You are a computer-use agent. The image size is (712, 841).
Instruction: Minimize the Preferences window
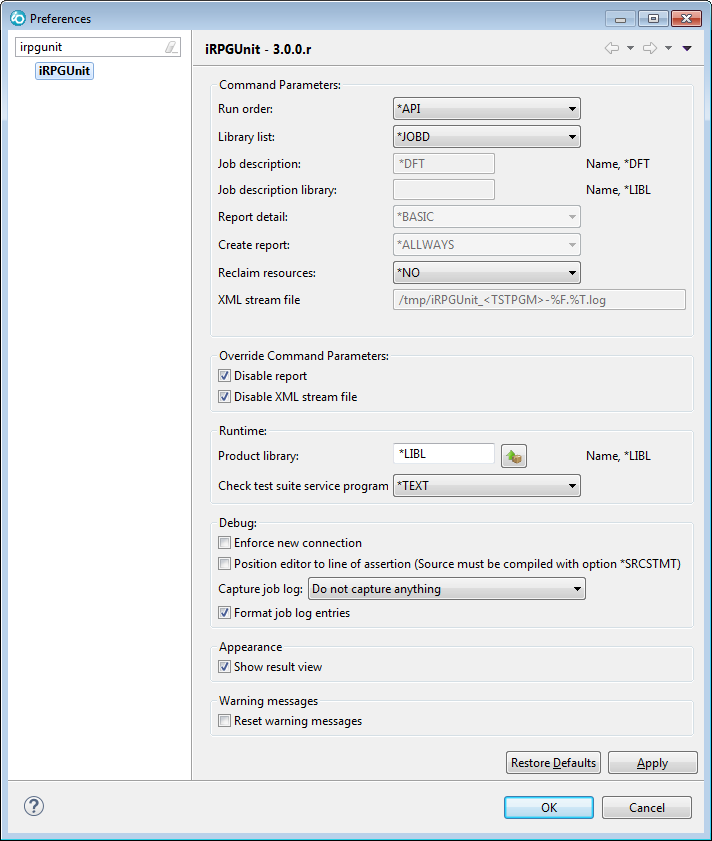(x=620, y=19)
